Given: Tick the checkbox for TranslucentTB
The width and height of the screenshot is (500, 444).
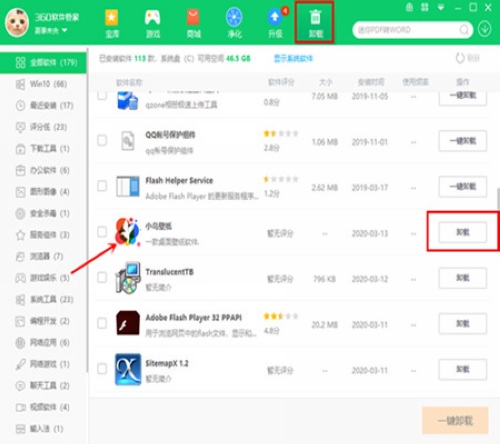Looking at the screenshot, I should tap(102, 277).
